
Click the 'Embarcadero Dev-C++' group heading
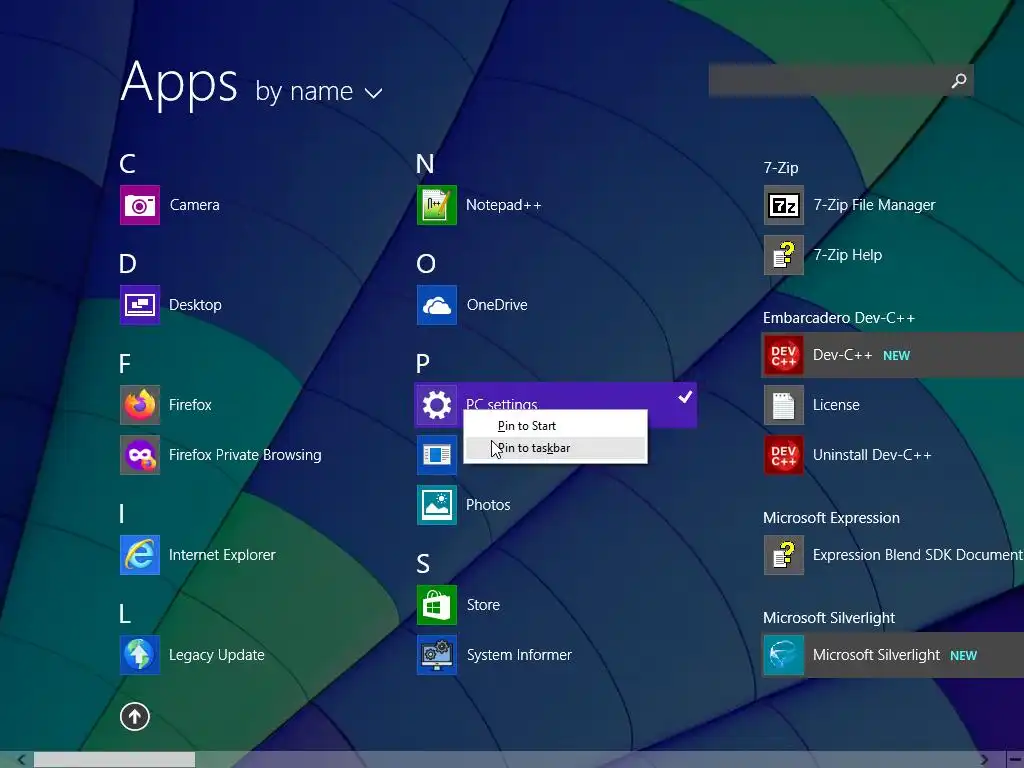[839, 318]
